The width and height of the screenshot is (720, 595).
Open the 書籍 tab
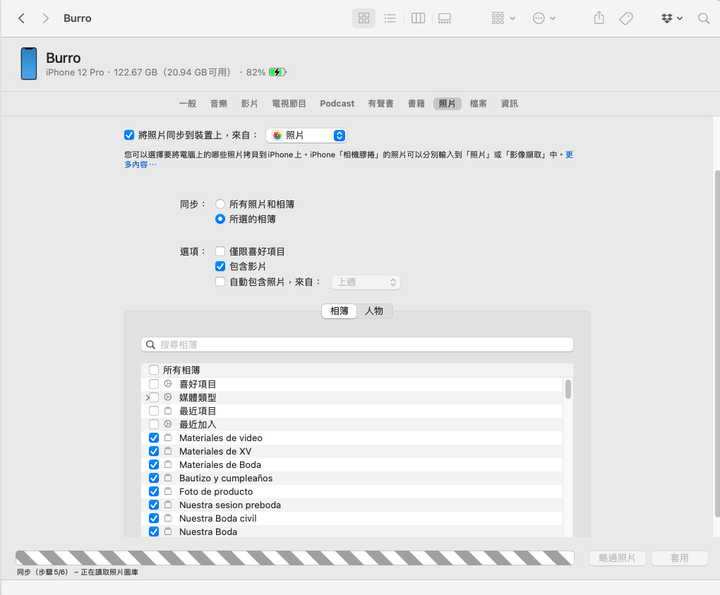click(x=416, y=104)
